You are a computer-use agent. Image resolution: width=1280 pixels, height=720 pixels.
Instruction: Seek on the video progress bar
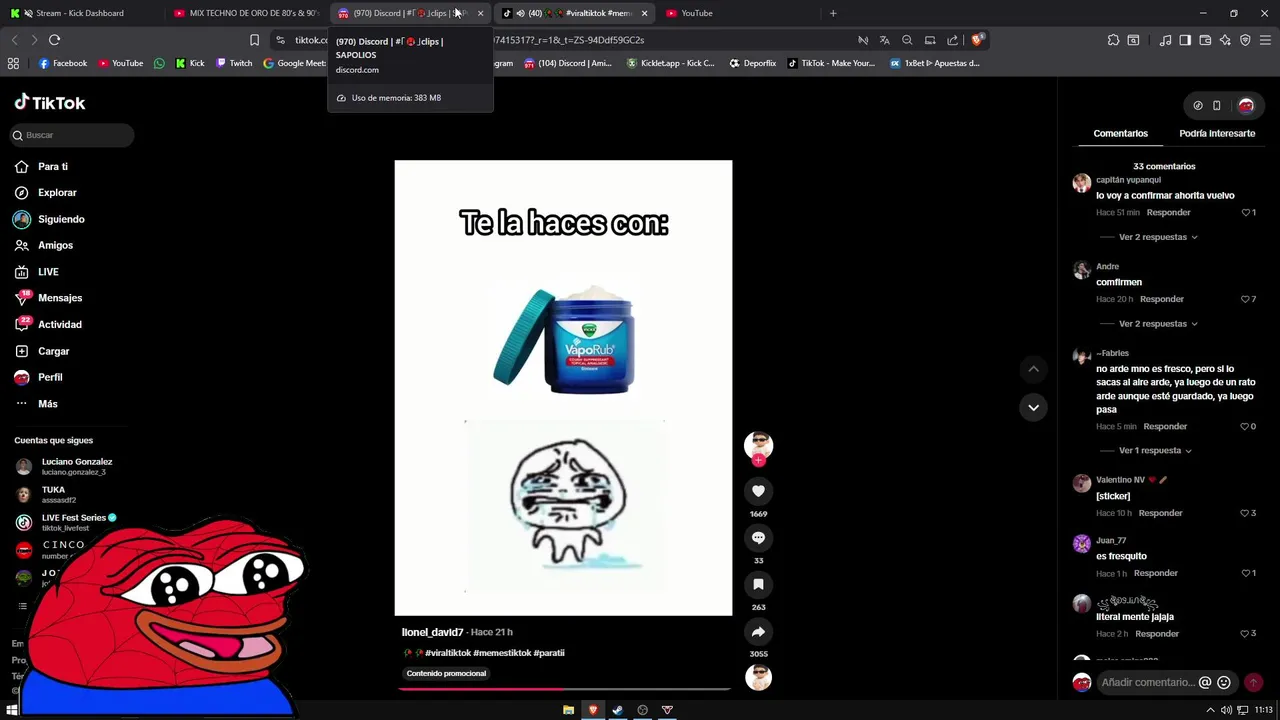564,689
